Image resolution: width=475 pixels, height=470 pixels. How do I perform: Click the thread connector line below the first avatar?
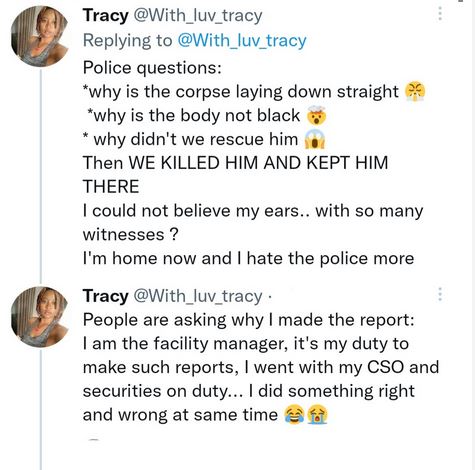pos(41,177)
